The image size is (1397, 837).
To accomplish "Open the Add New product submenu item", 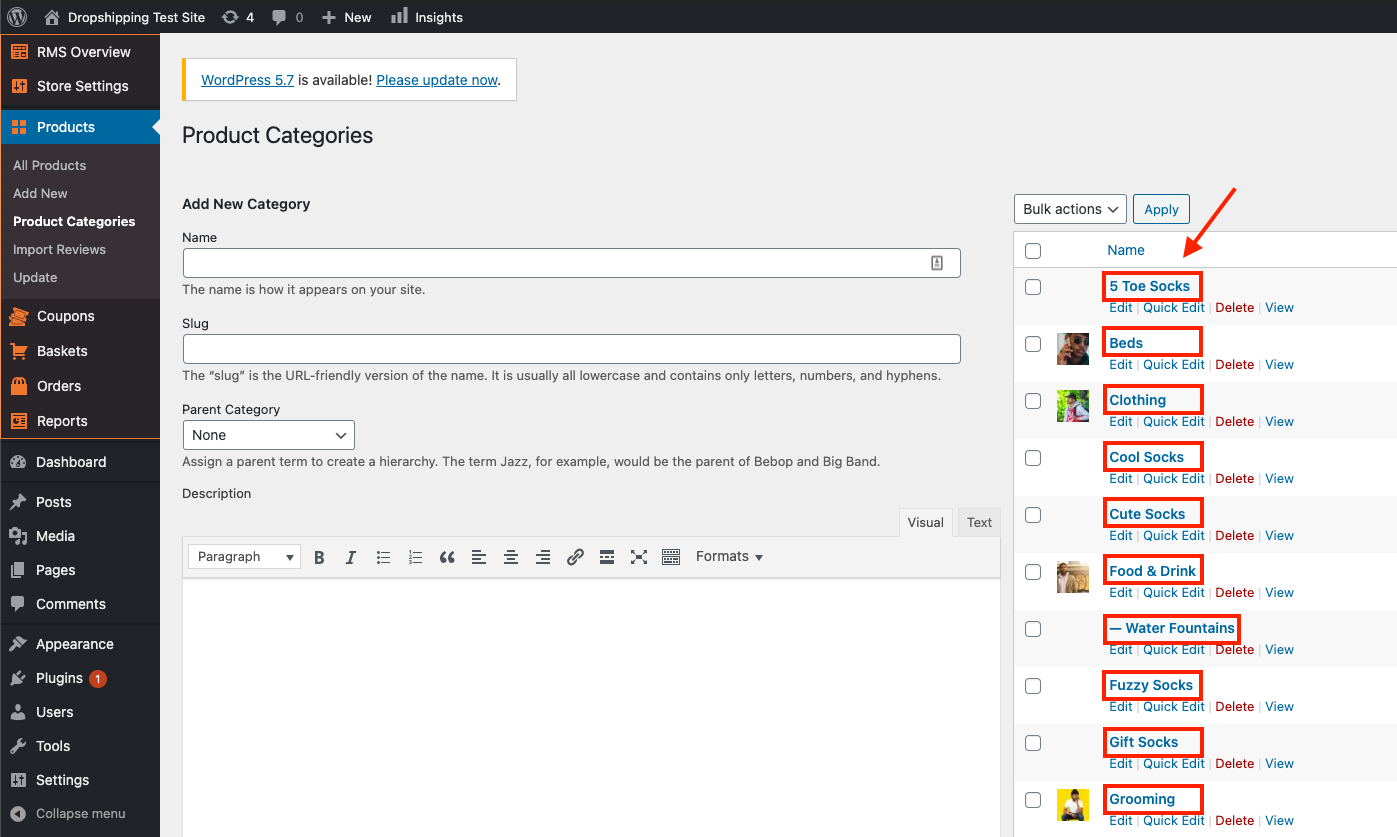I will coord(40,193).
